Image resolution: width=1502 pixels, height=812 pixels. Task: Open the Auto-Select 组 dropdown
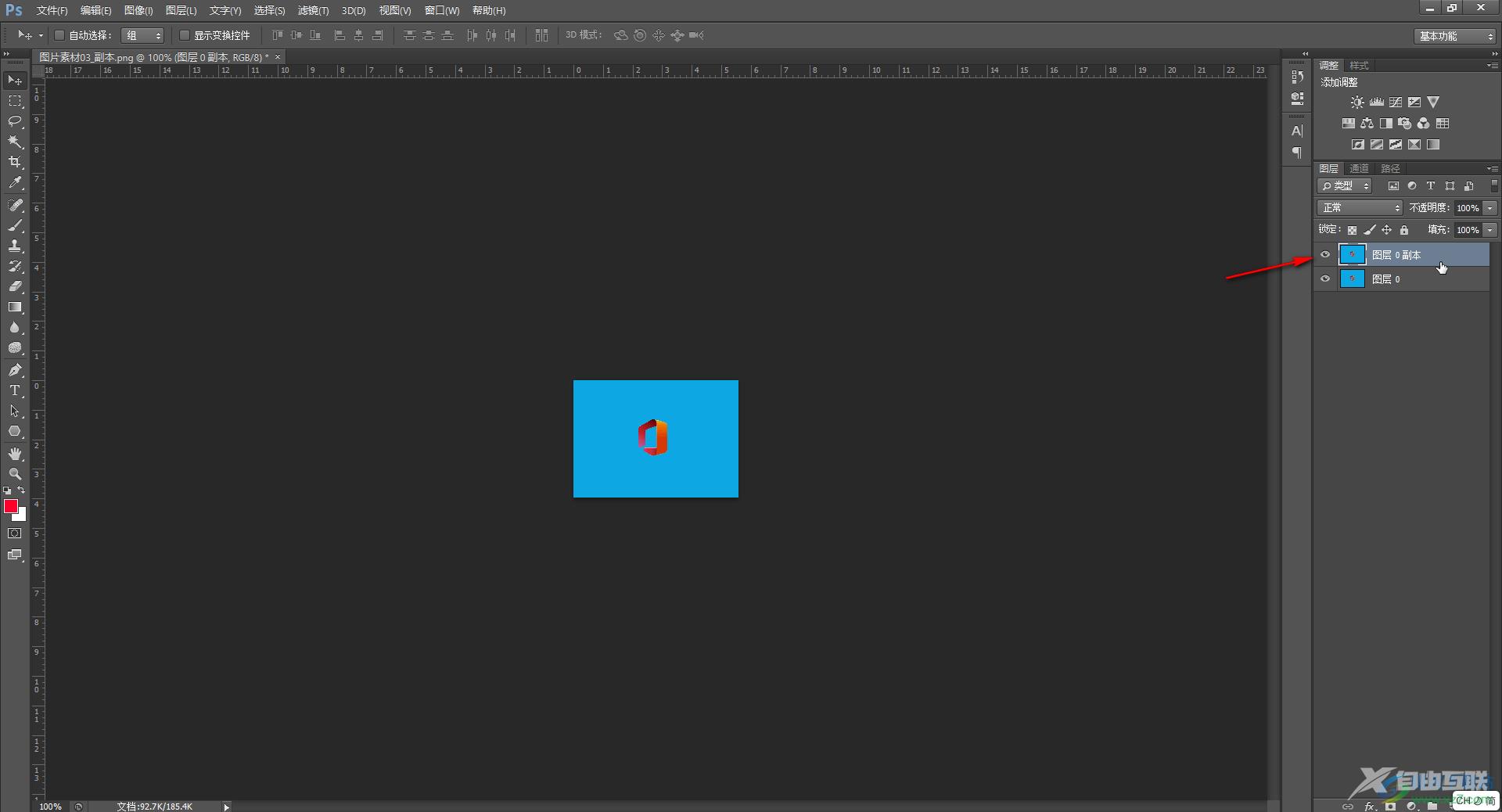point(142,35)
